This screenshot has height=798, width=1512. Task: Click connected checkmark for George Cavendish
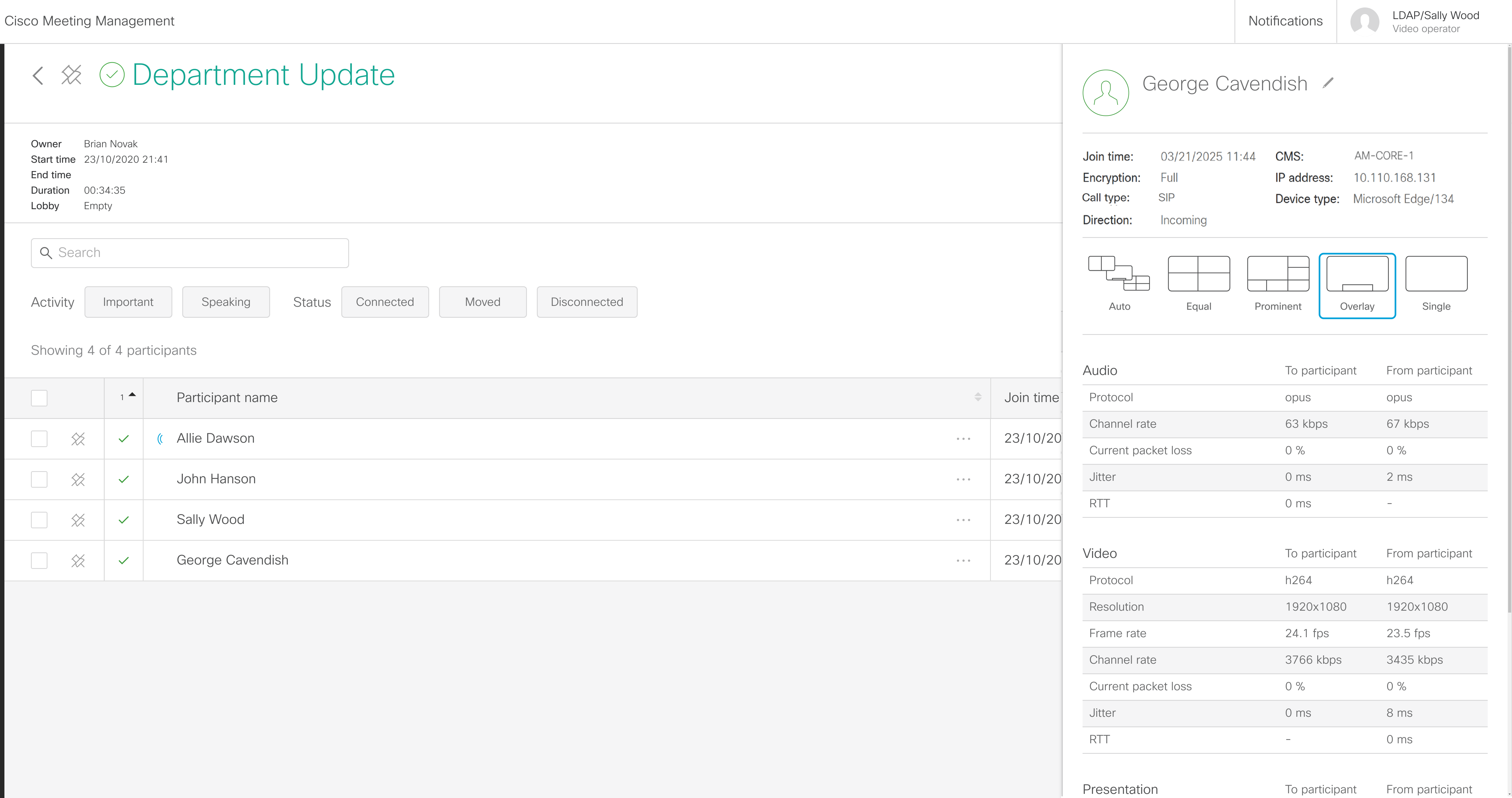click(123, 560)
